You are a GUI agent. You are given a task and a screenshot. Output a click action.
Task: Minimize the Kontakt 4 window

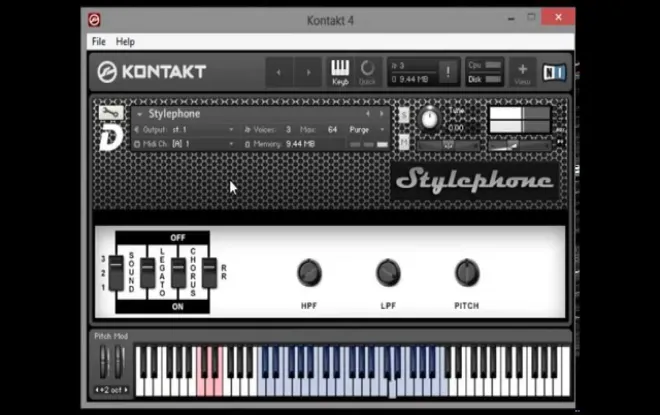(511, 19)
